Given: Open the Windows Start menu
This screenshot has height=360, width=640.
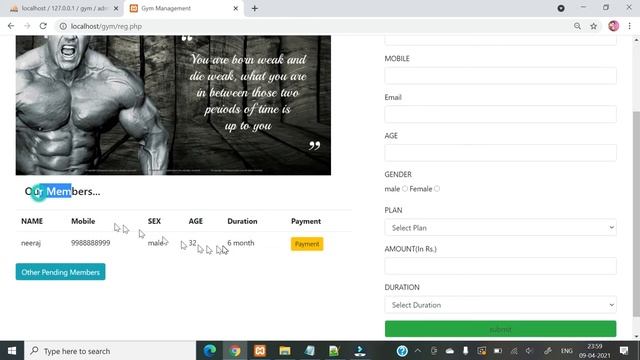Looking at the screenshot, I should click(12, 351).
